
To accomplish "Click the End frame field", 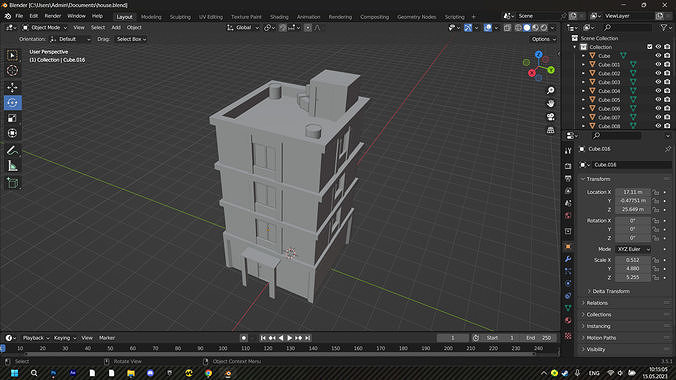I will 539,338.
